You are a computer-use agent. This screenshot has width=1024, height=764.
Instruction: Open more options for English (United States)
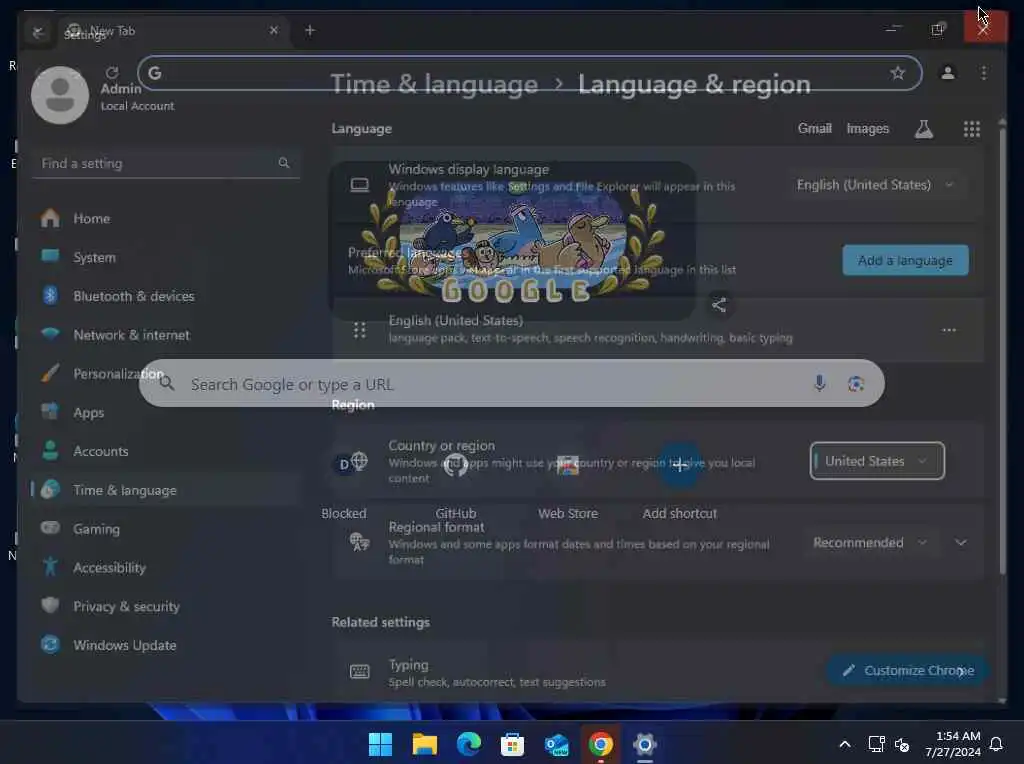949,330
